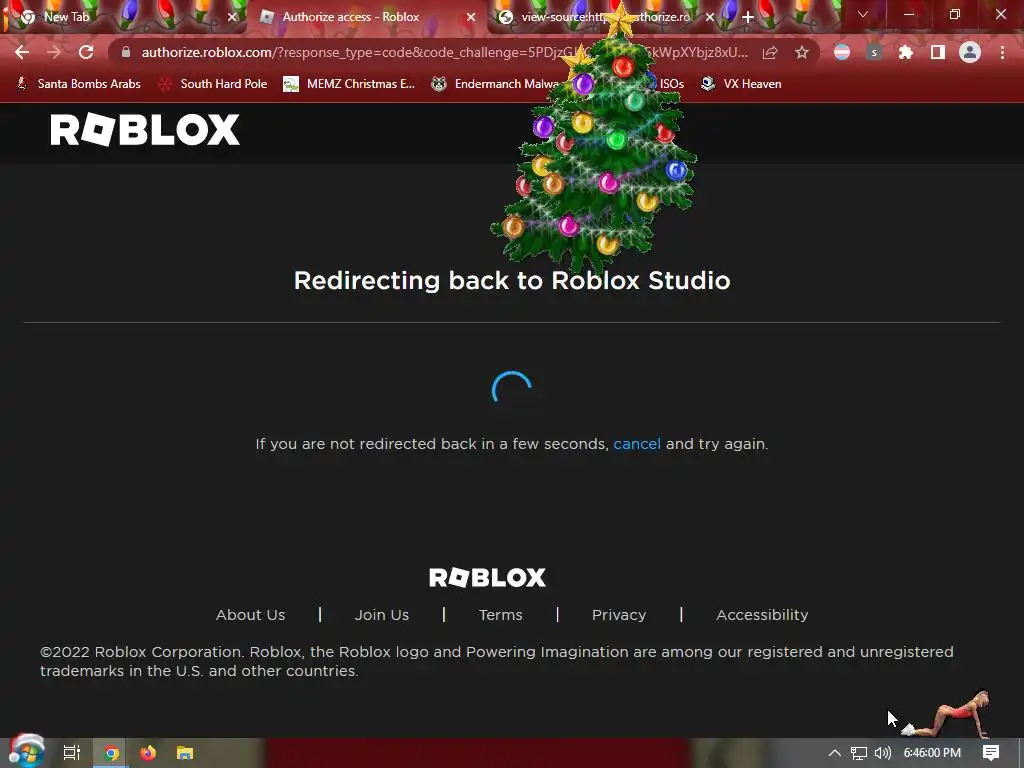Open the Accessibility footer link
Viewport: 1024px width, 768px height.
[x=762, y=615]
